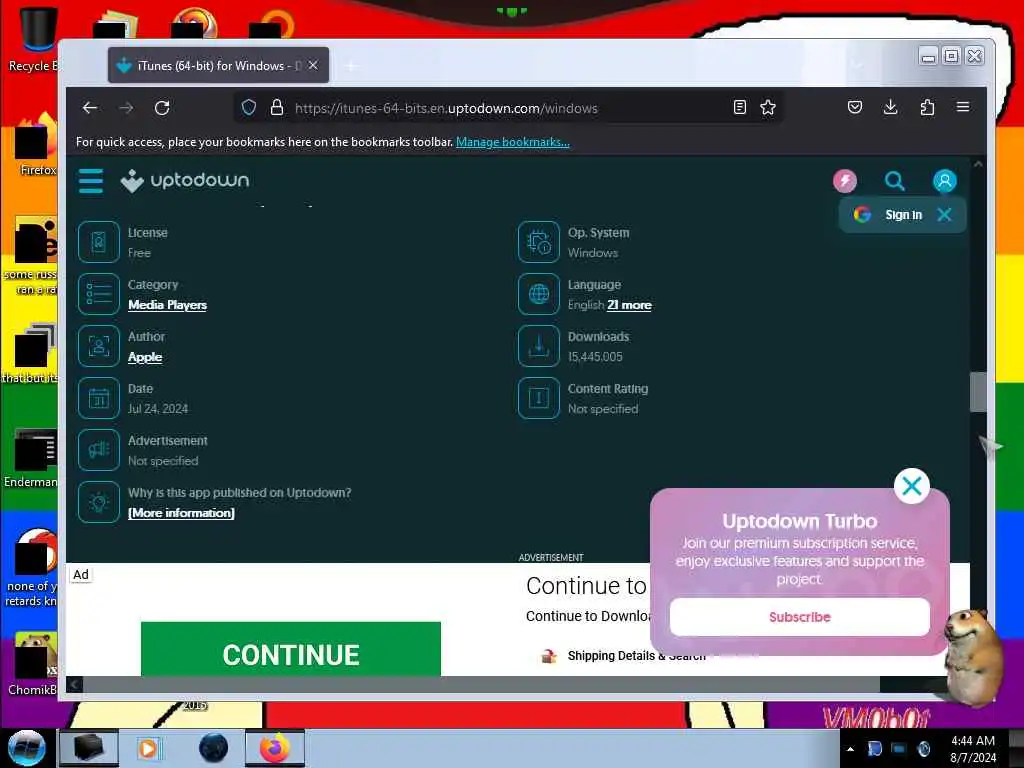
Task: Close the iTunes browser tab
Action: 313,65
